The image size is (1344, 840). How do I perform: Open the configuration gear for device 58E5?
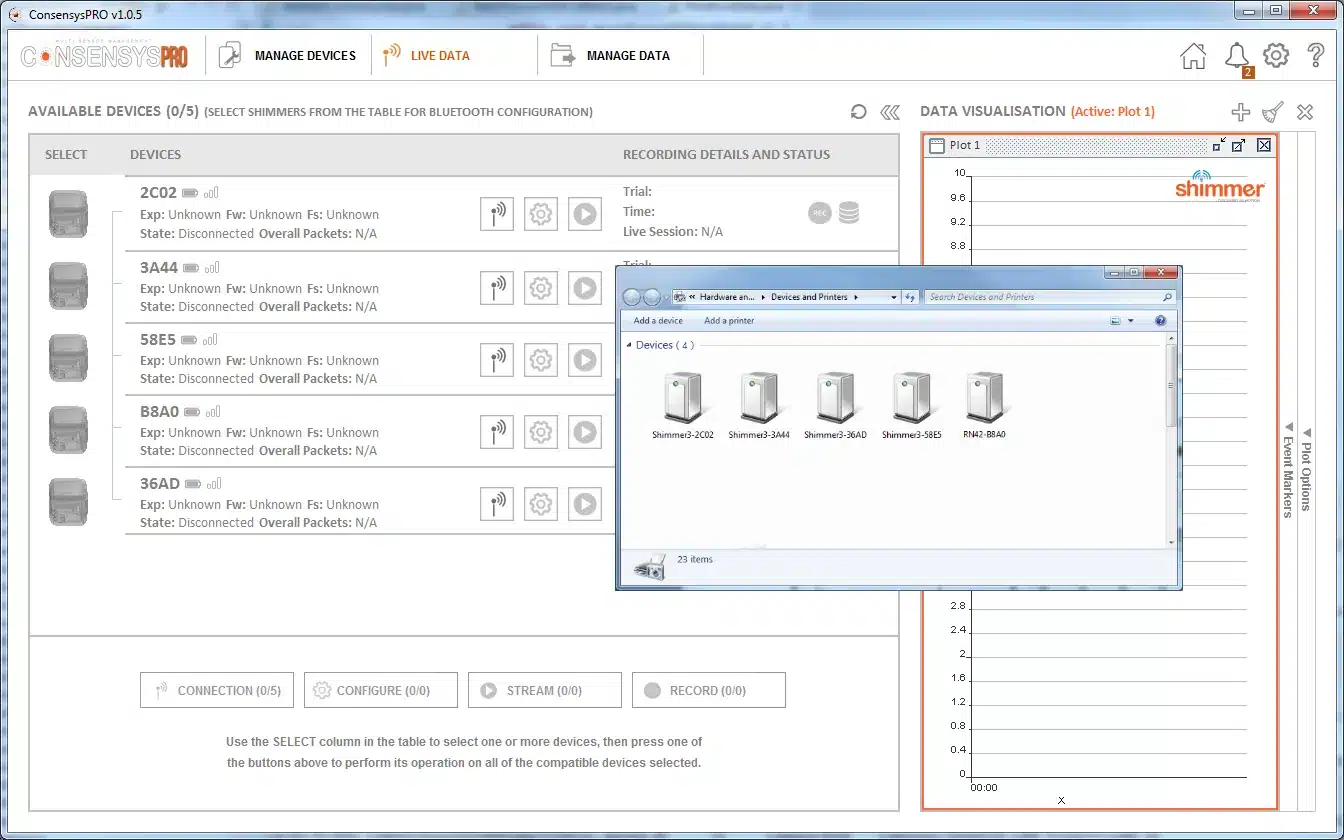541,359
